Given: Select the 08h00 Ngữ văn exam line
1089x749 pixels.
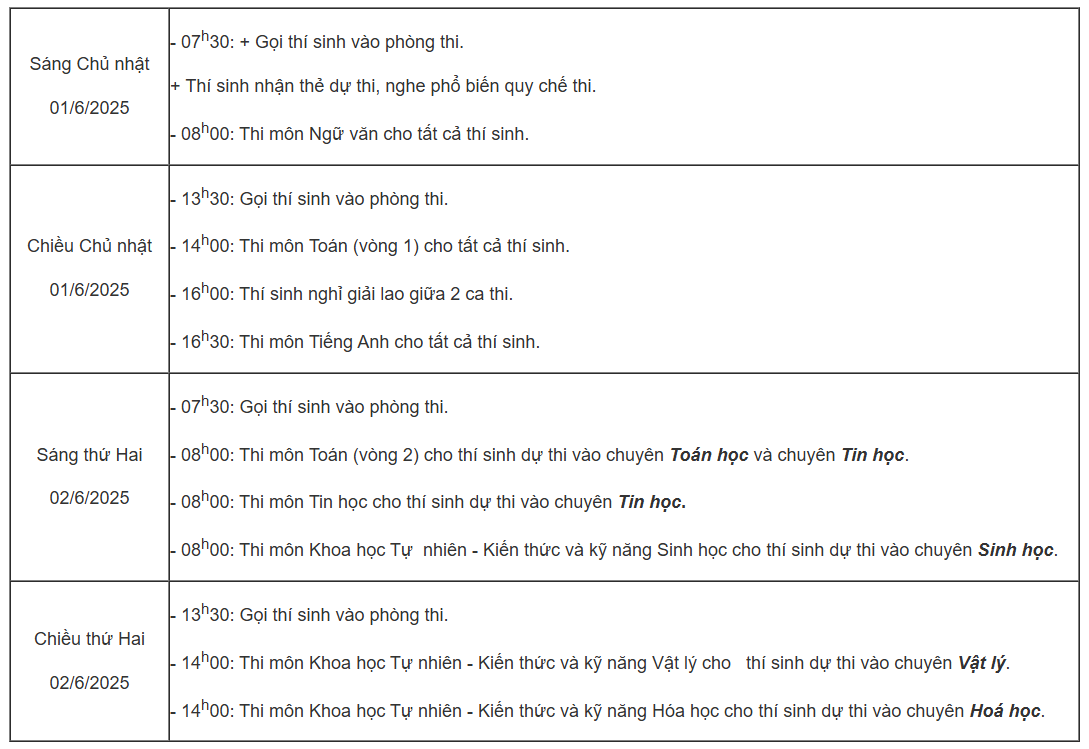Looking at the screenshot, I should [350, 134].
